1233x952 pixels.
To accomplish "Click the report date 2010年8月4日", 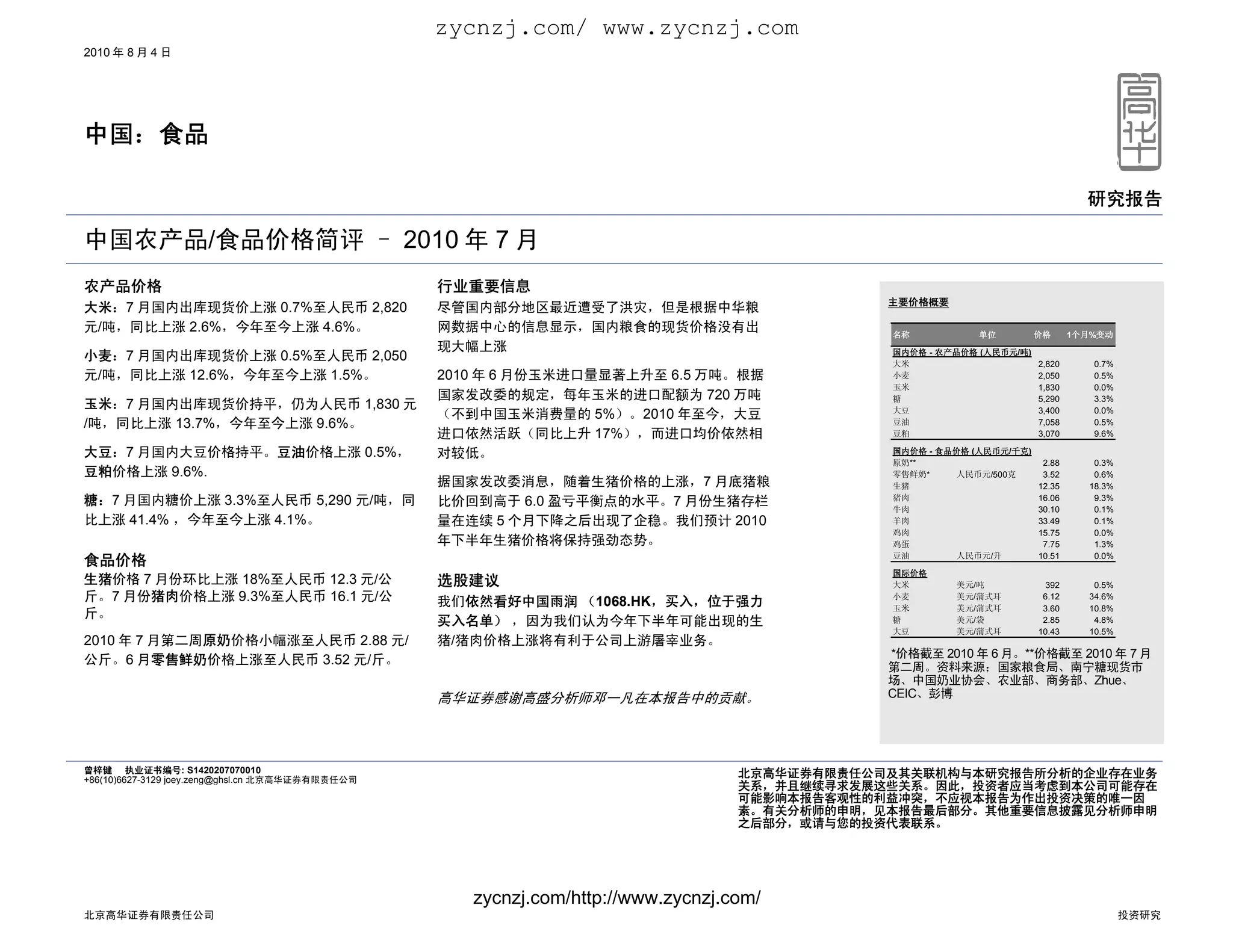I will 127,52.
